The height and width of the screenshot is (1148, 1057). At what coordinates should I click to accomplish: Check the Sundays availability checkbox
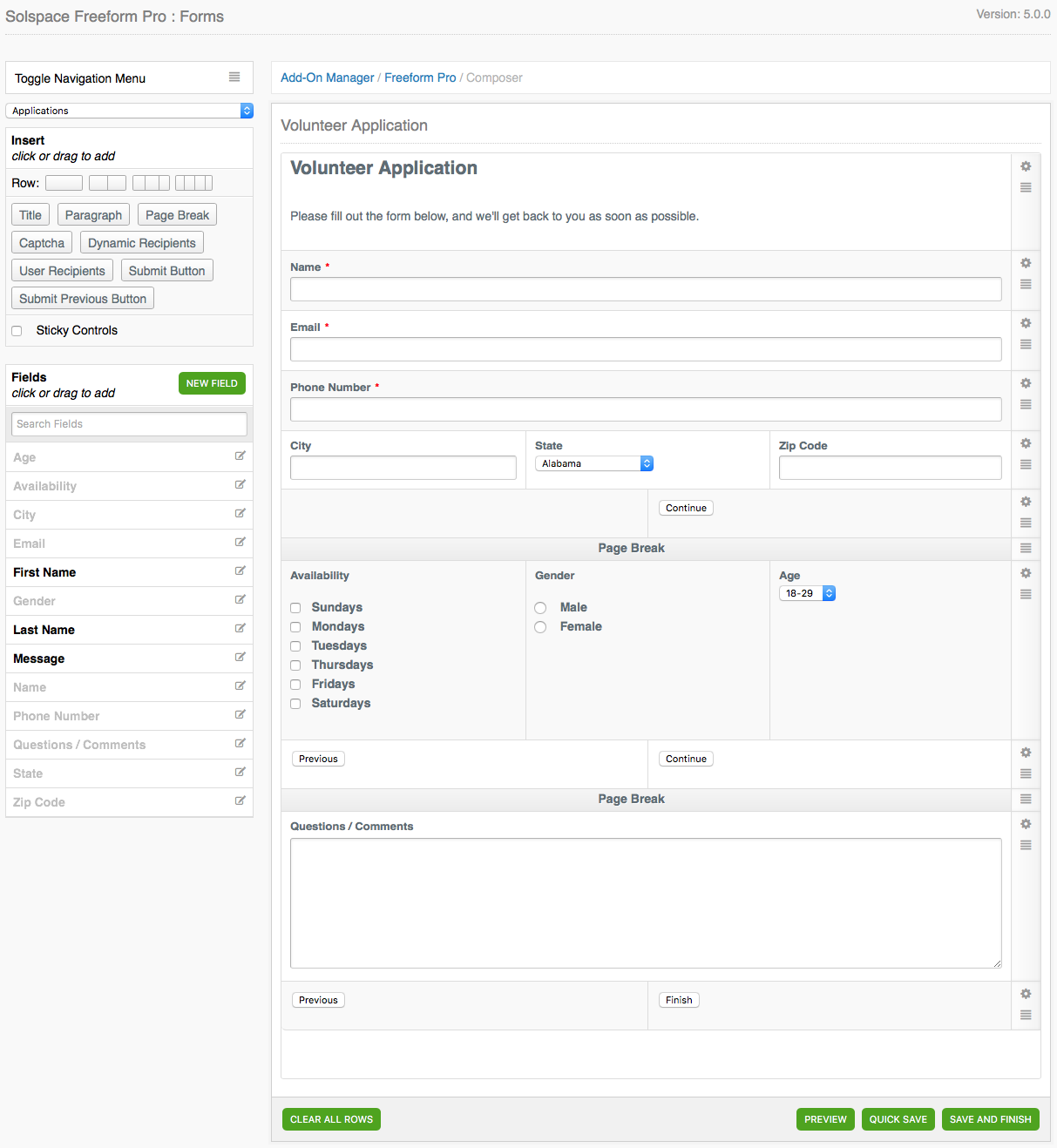point(295,607)
